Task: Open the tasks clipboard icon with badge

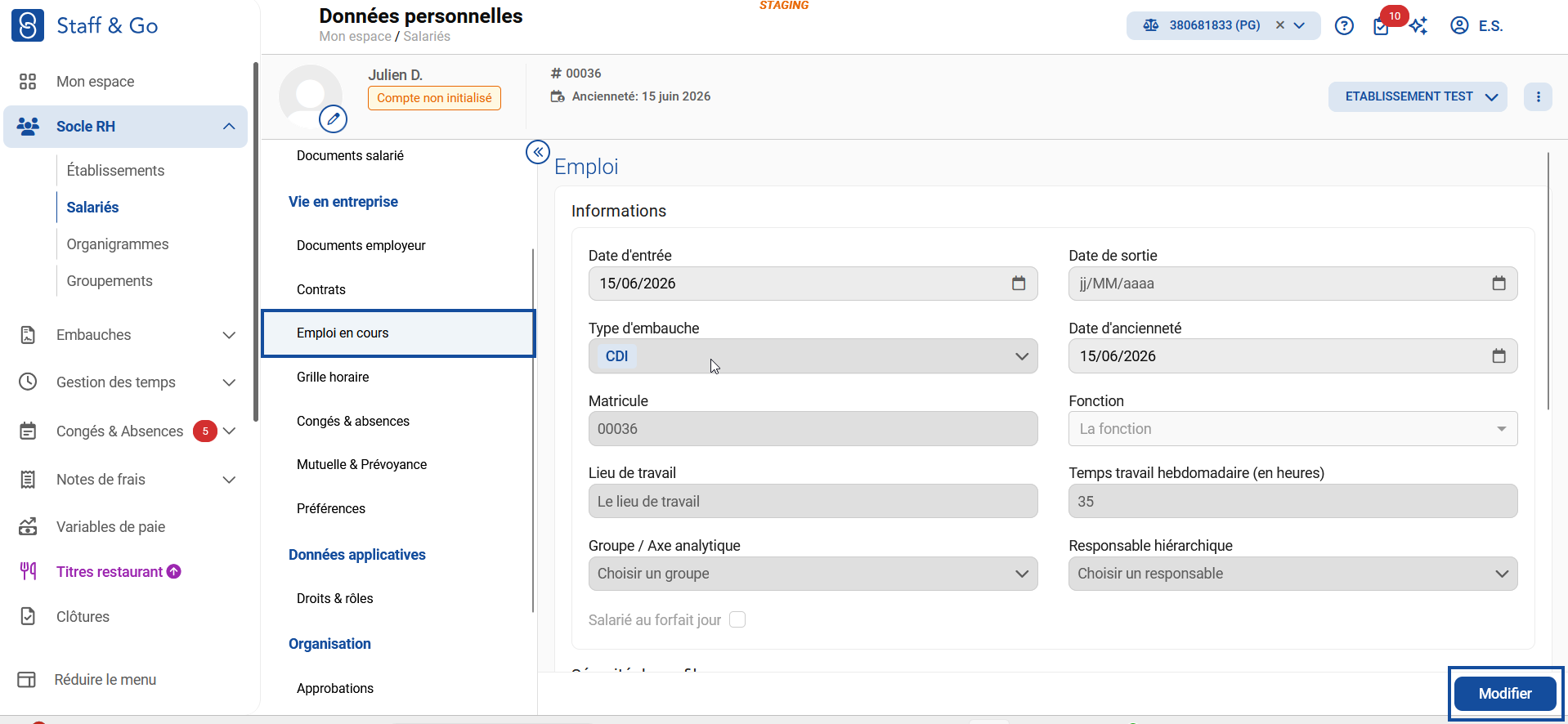Action: (1381, 27)
